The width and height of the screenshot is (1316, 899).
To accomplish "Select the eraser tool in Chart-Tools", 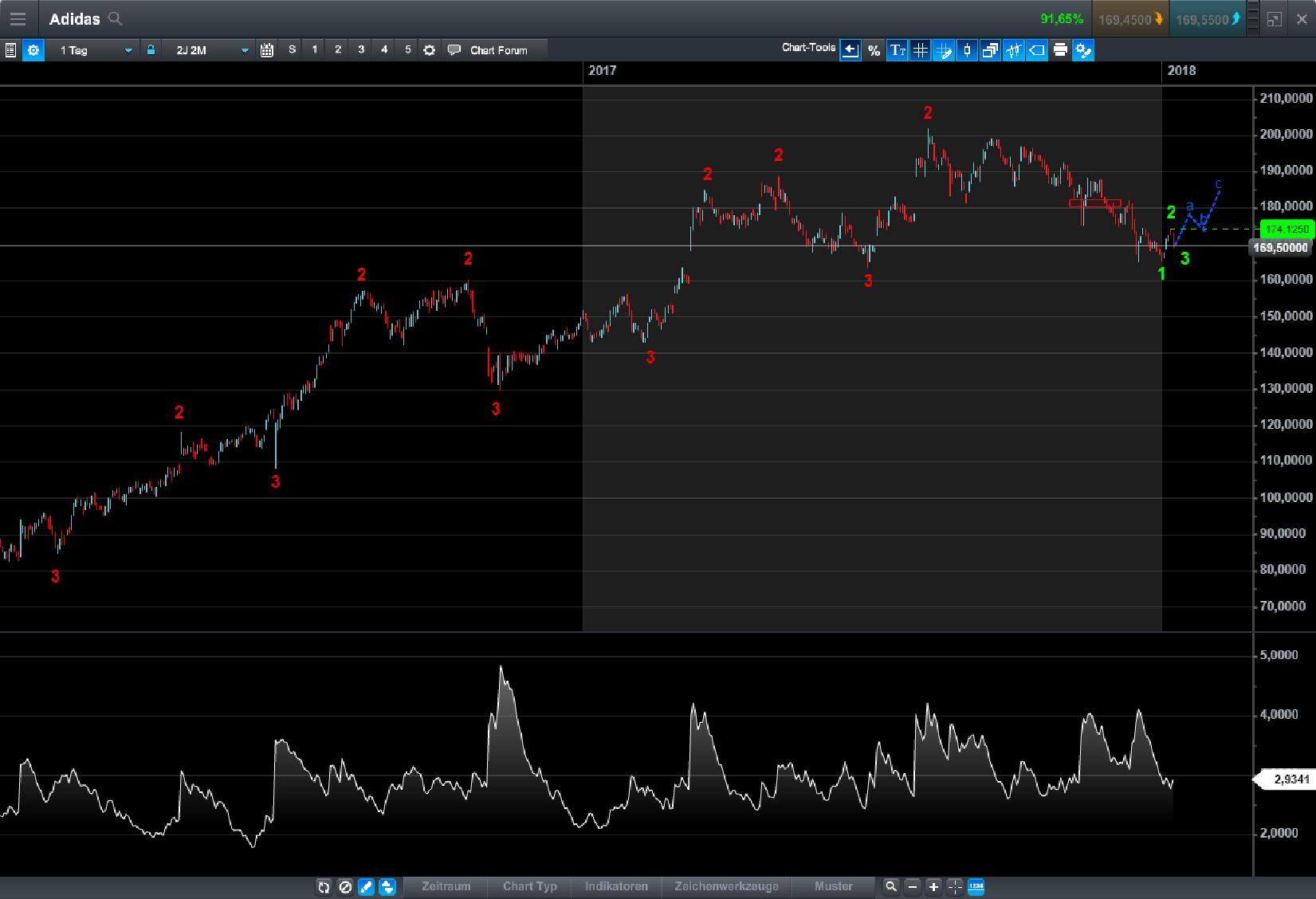I will click(1037, 49).
